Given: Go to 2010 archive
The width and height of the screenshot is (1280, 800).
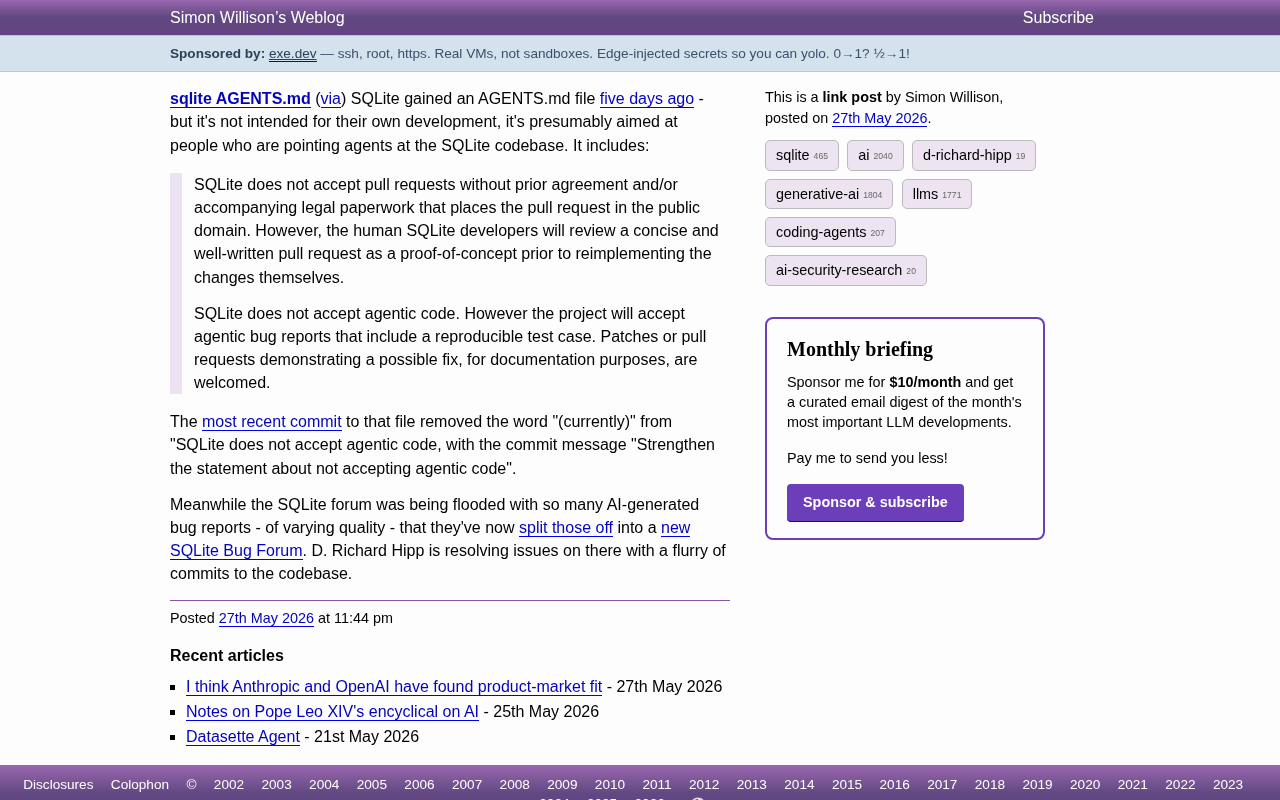Looking at the screenshot, I should pos(610,785).
